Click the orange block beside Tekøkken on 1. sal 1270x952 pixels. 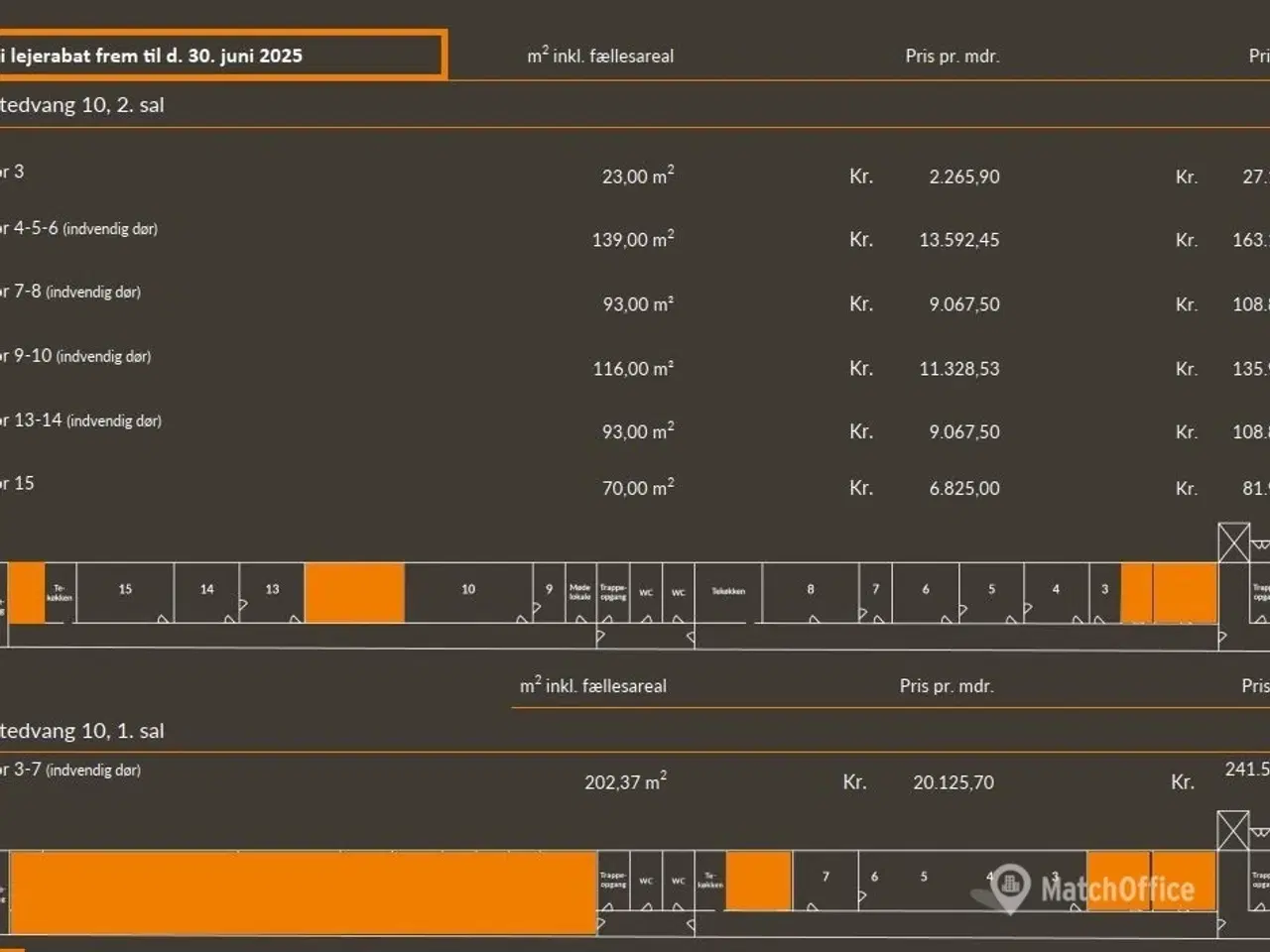click(x=759, y=881)
